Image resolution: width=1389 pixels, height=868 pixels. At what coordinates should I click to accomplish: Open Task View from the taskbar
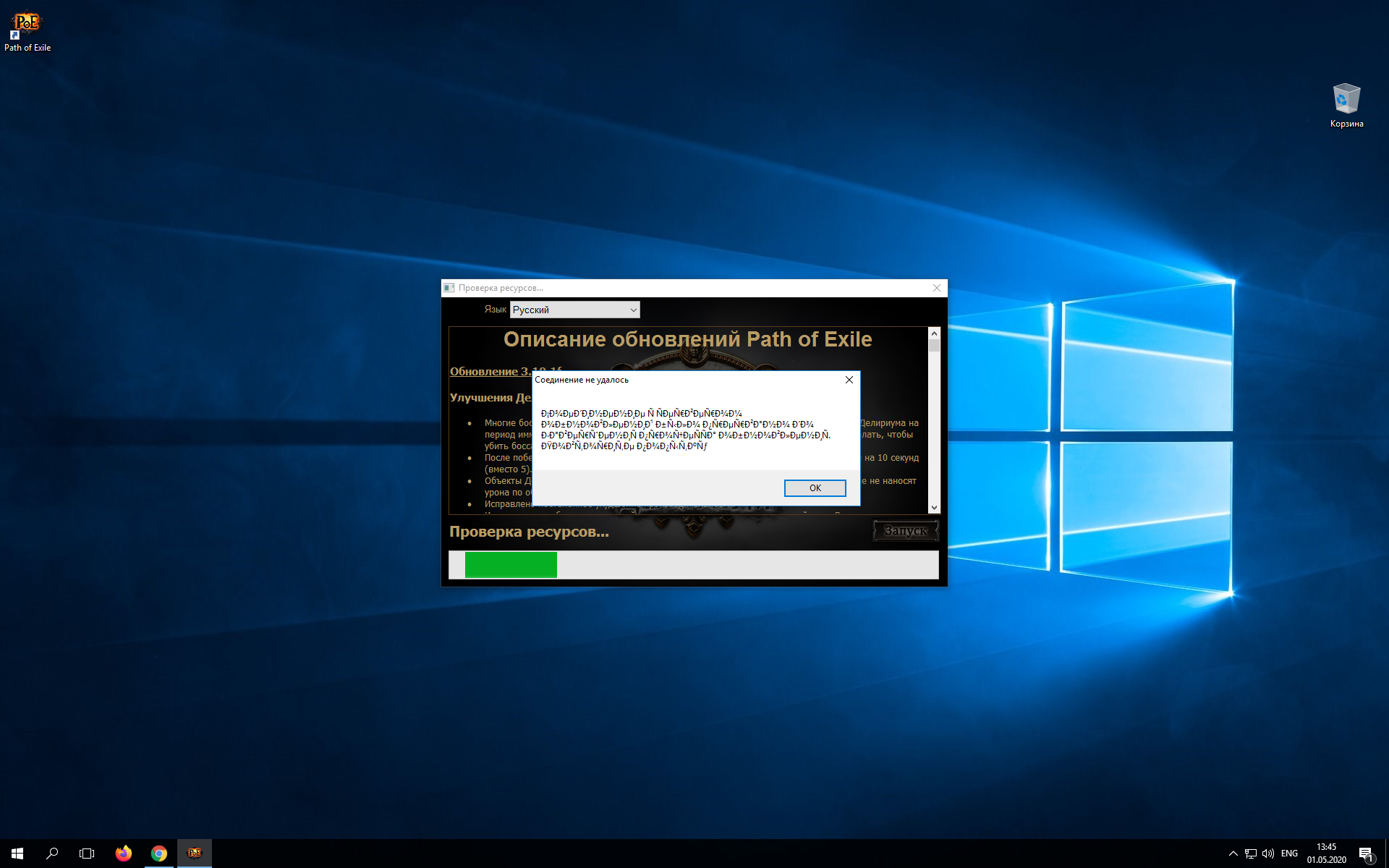87,854
